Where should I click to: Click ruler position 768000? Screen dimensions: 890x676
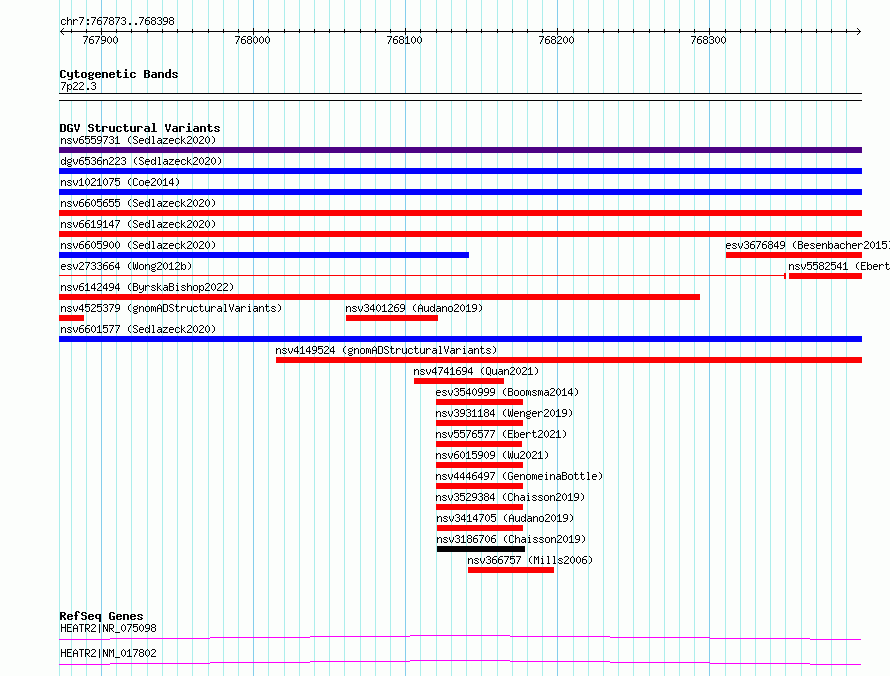[x=253, y=40]
